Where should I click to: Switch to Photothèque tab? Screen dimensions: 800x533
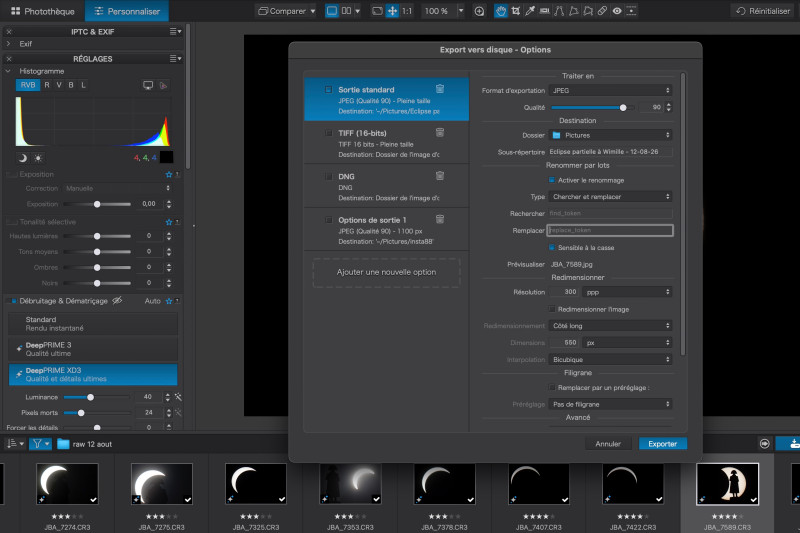42,11
